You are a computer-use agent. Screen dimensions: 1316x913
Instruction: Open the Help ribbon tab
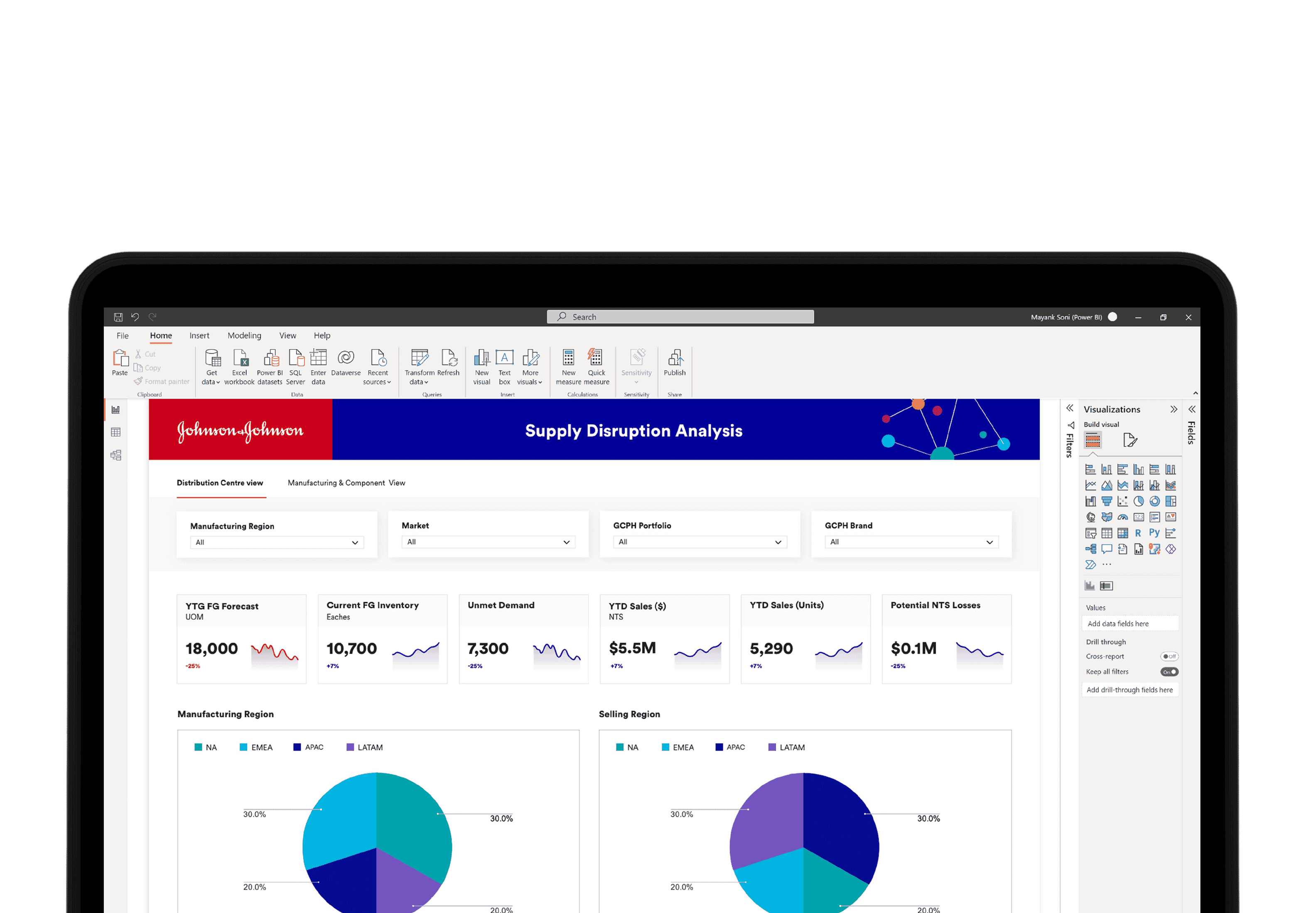coord(322,336)
